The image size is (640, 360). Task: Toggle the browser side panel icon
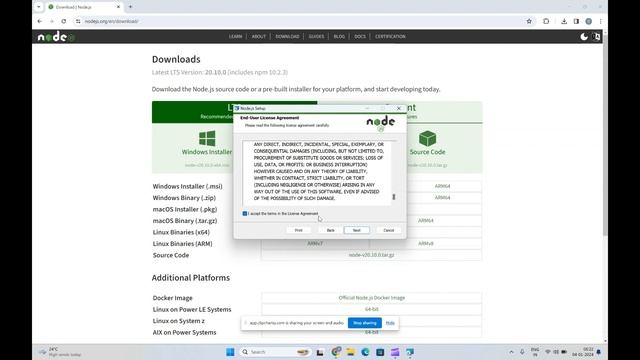[x=576, y=21]
